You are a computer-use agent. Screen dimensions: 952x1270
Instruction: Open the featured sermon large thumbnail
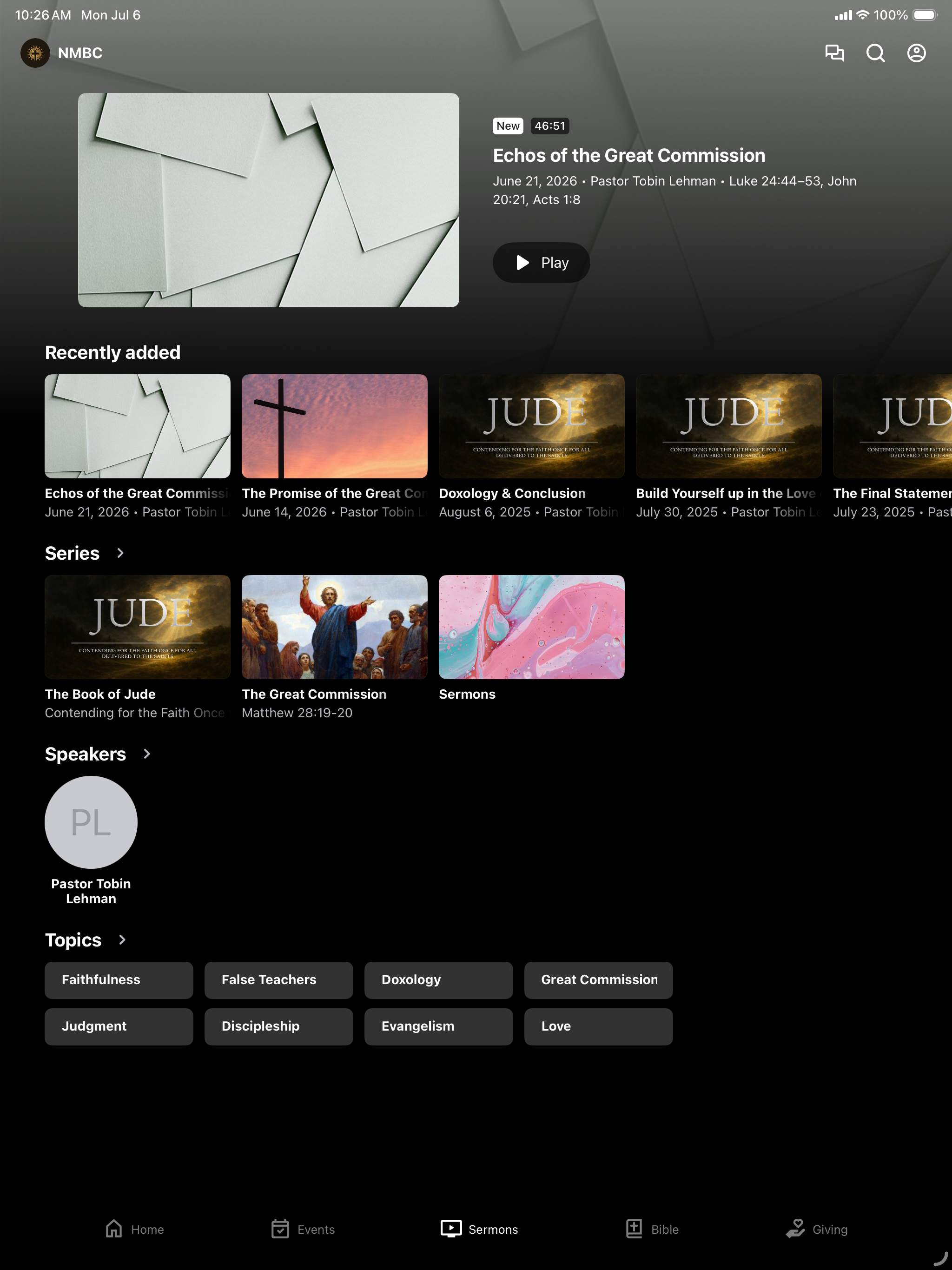tap(268, 200)
